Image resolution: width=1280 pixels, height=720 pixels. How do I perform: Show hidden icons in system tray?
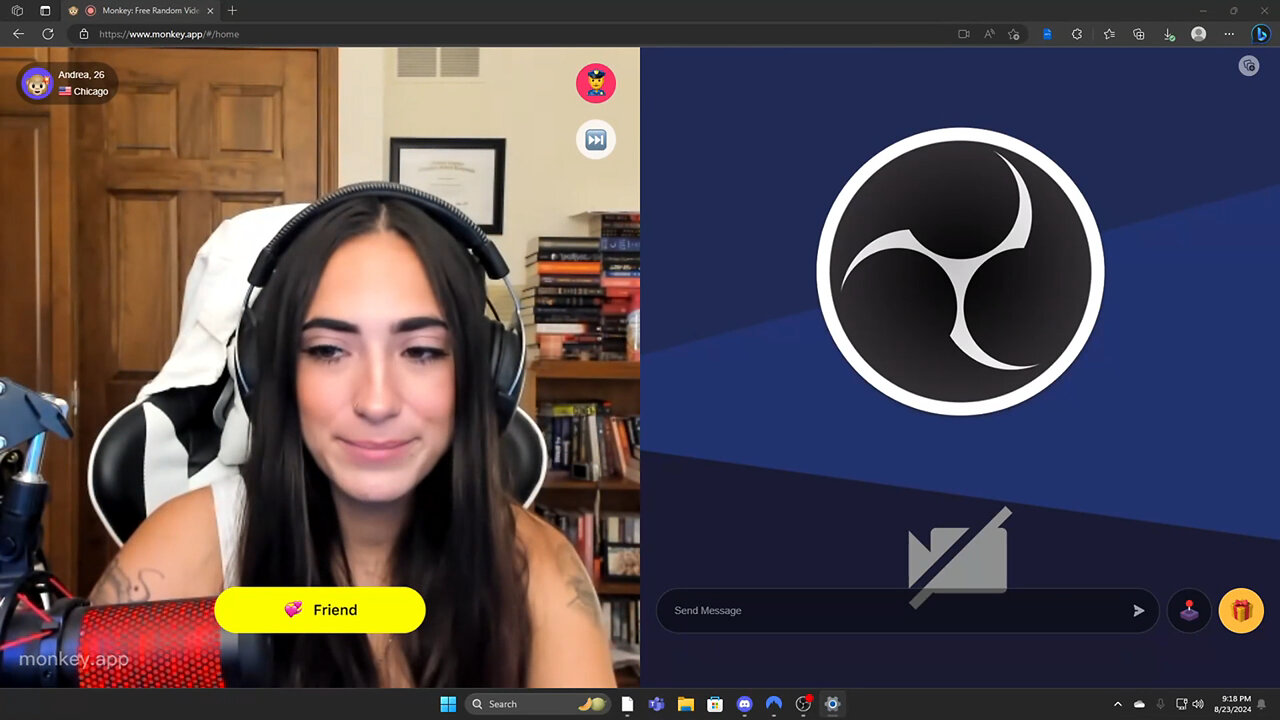(1118, 704)
